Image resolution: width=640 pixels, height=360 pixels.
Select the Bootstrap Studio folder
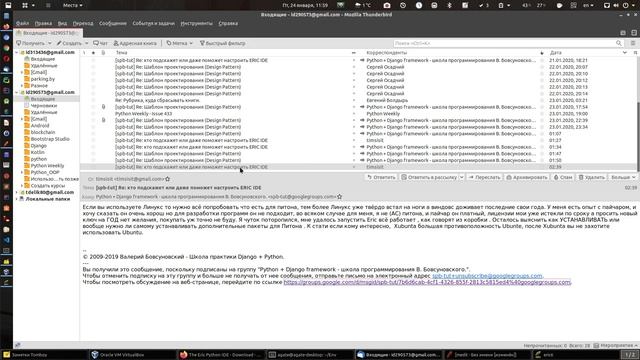[50, 139]
